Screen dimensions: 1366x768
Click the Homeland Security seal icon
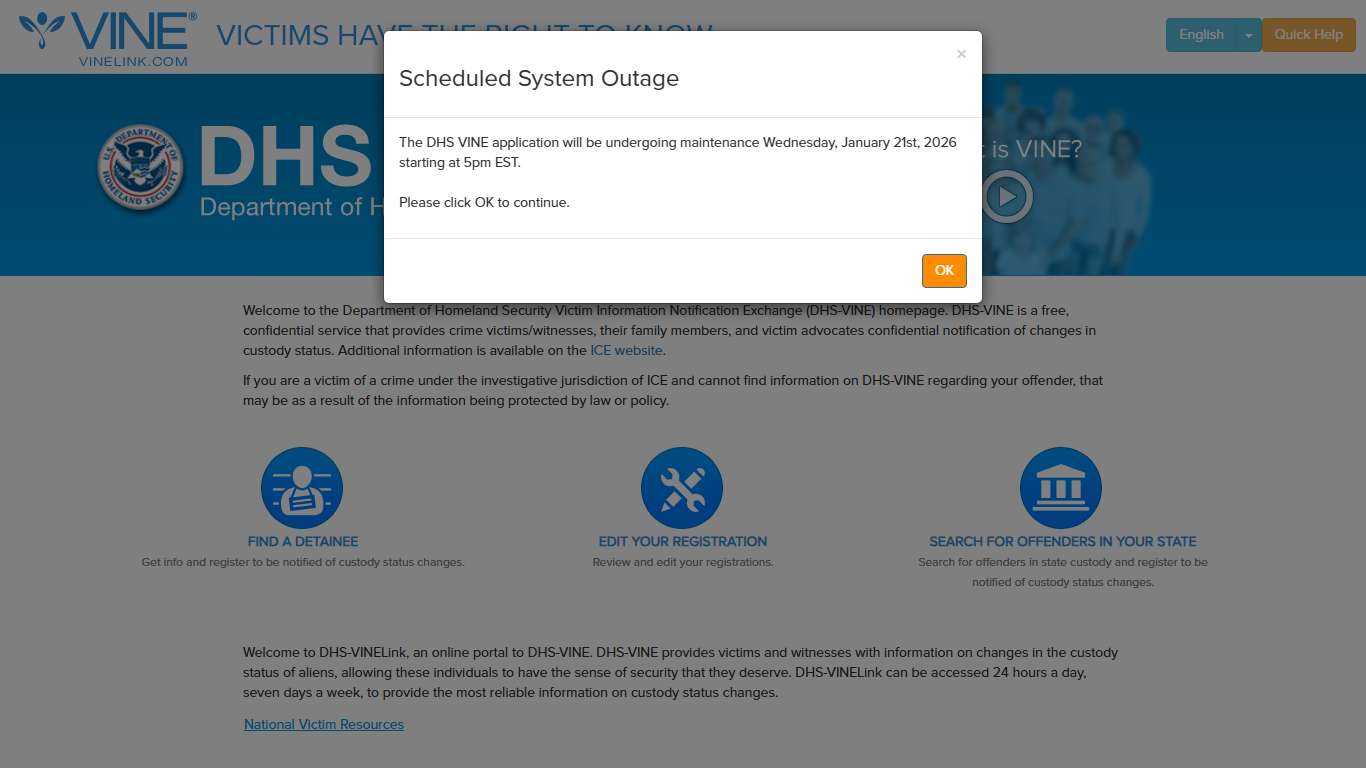click(x=141, y=168)
